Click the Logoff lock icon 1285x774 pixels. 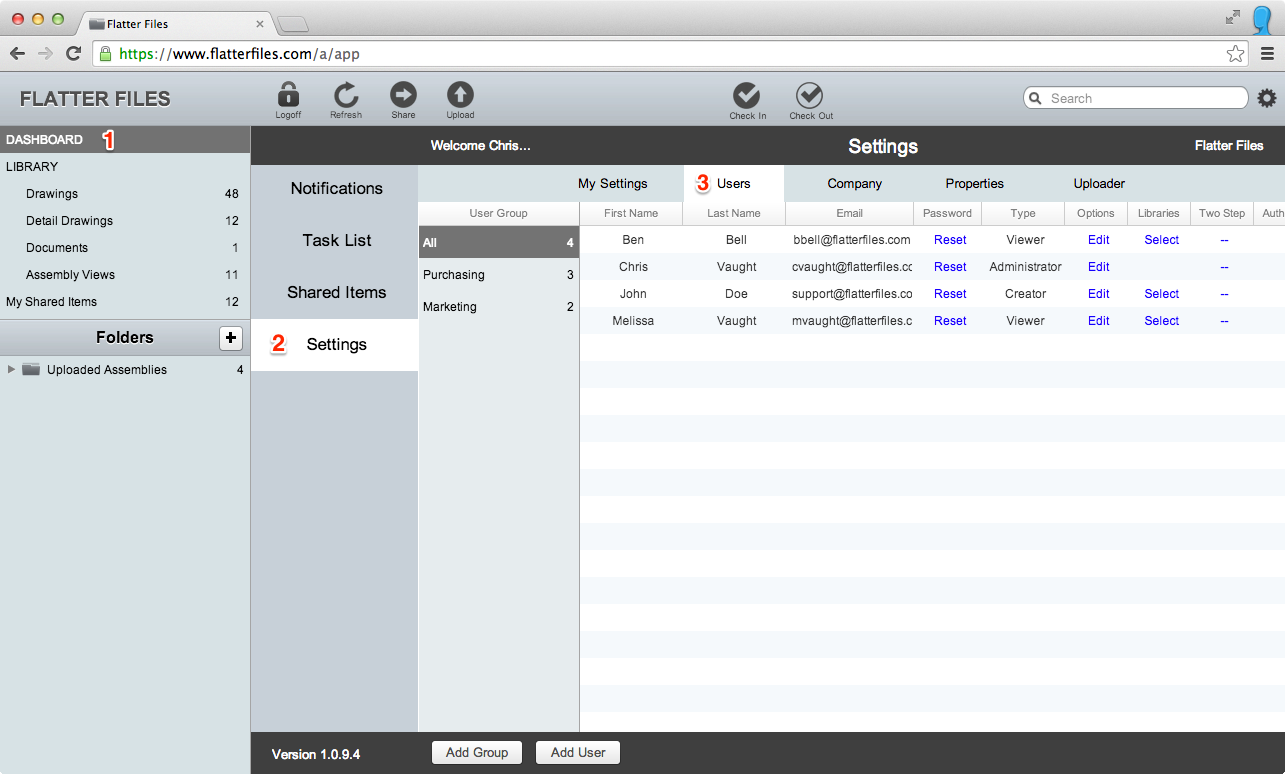click(288, 94)
